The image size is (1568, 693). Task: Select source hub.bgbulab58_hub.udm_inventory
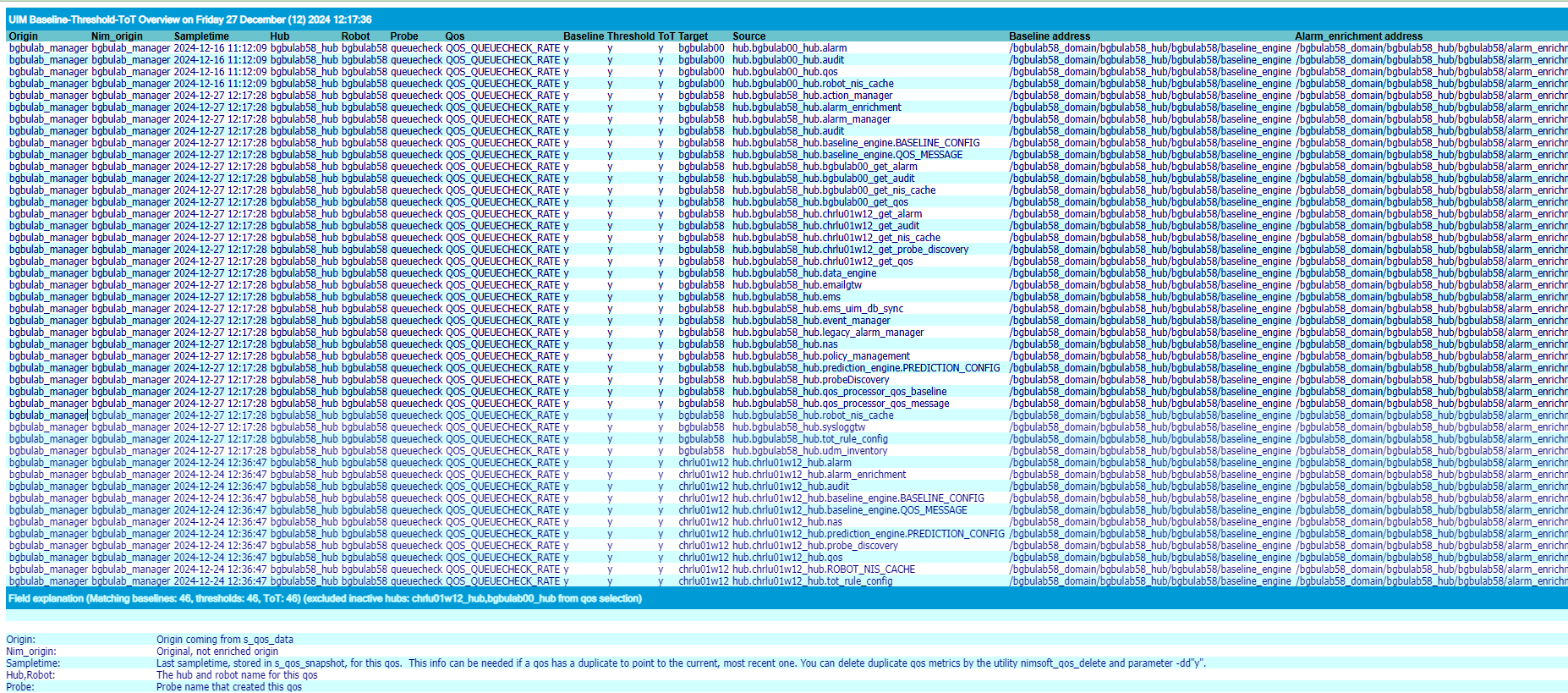810,451
